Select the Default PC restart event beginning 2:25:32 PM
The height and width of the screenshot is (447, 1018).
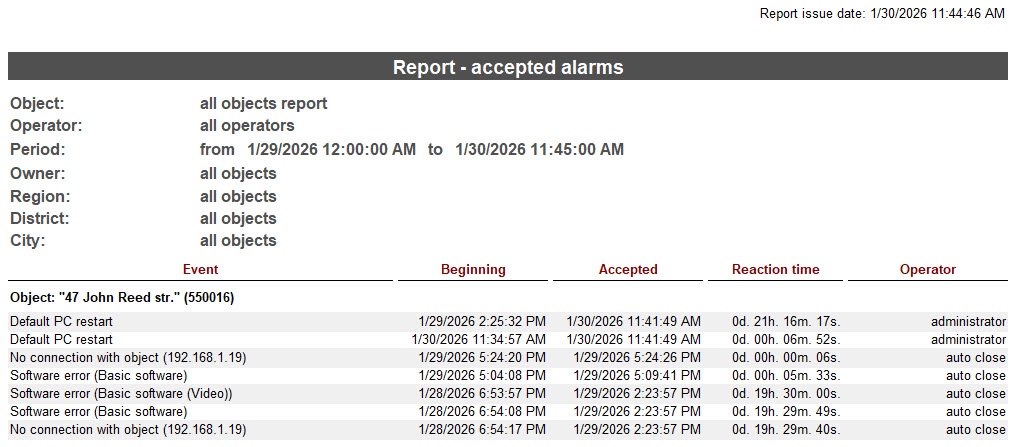coord(61,322)
